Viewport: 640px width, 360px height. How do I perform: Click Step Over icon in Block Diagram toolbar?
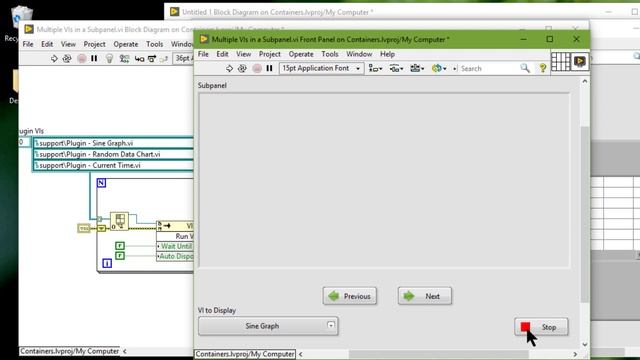(x=152, y=59)
